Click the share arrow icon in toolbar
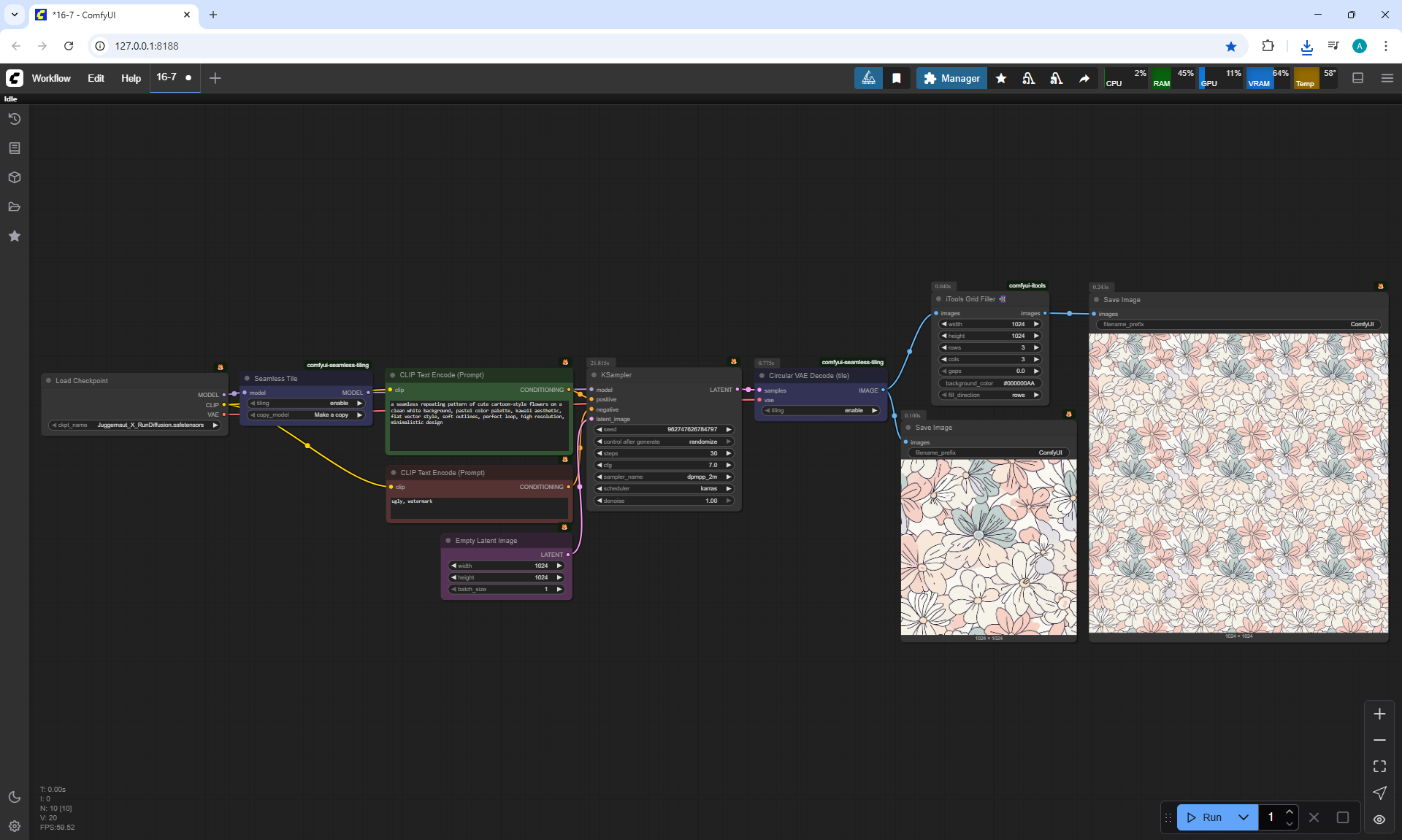1402x840 pixels. point(1084,78)
